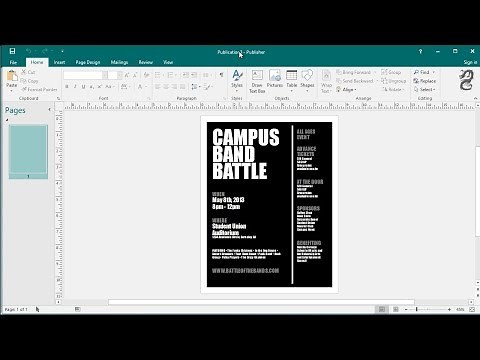
Task: Open the Change Case dropdown
Action: (110, 87)
